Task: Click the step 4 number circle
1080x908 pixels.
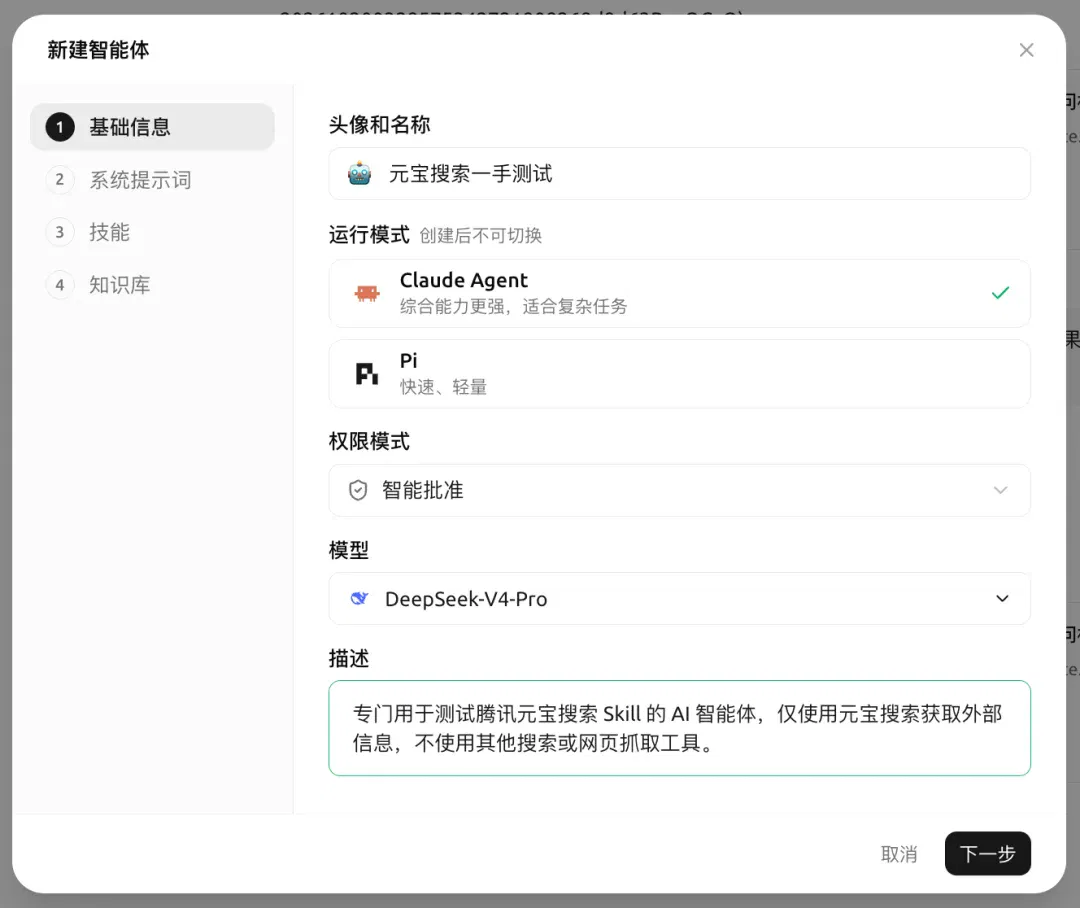Action: tap(60, 285)
